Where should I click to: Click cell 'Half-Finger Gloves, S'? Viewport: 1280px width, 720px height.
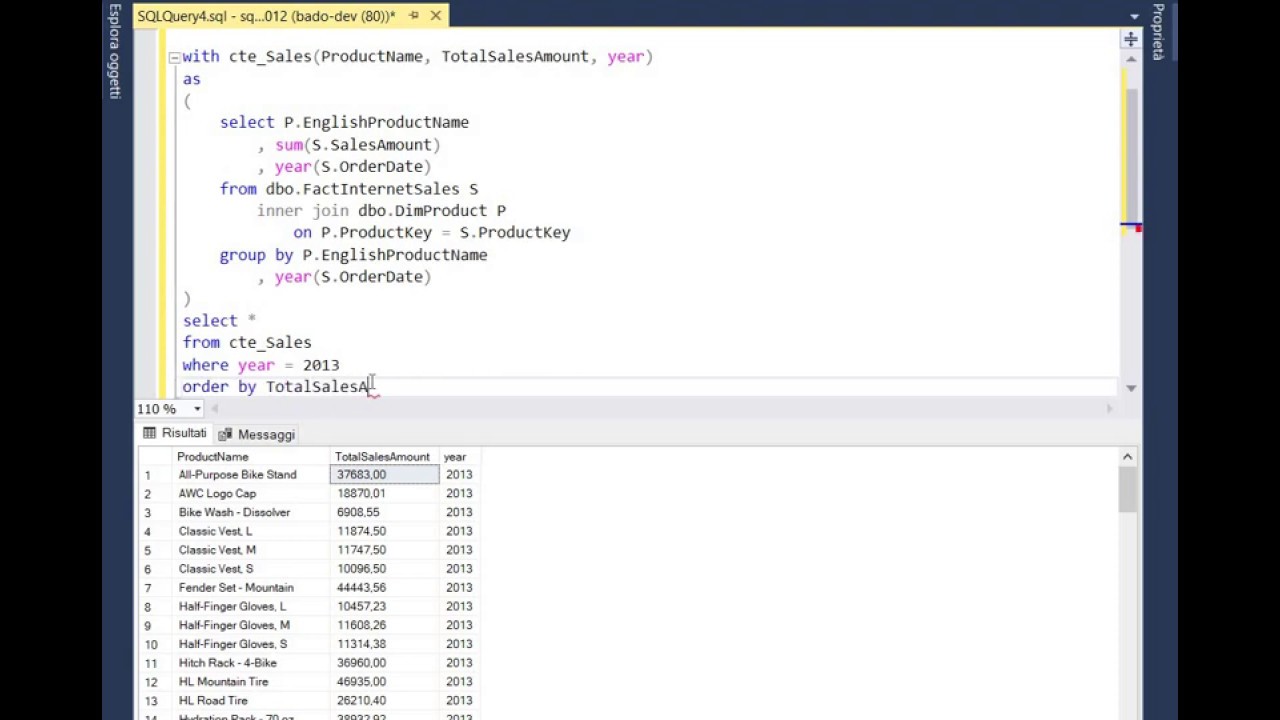[251, 644]
